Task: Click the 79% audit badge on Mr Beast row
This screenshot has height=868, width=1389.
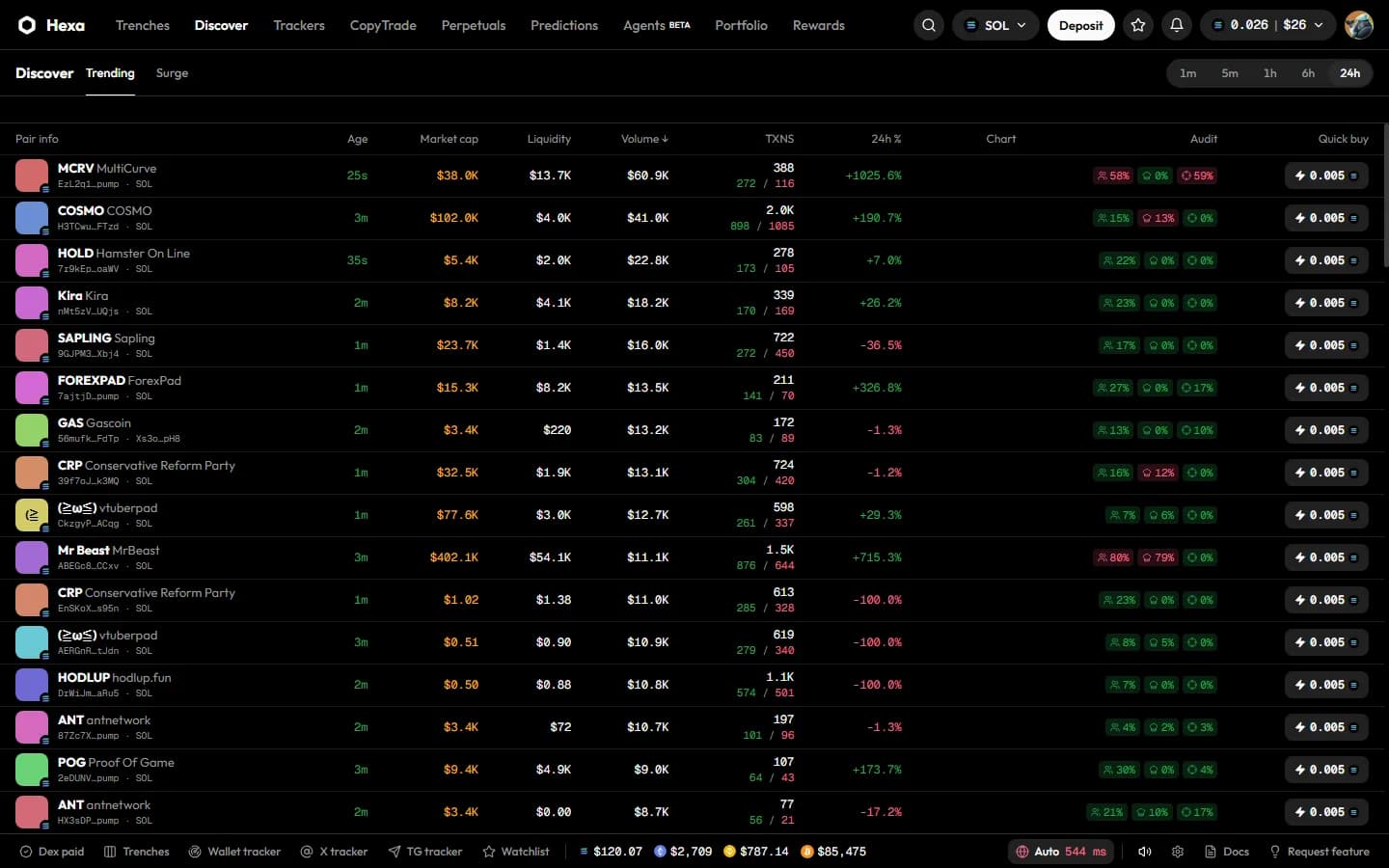Action: 1158,557
